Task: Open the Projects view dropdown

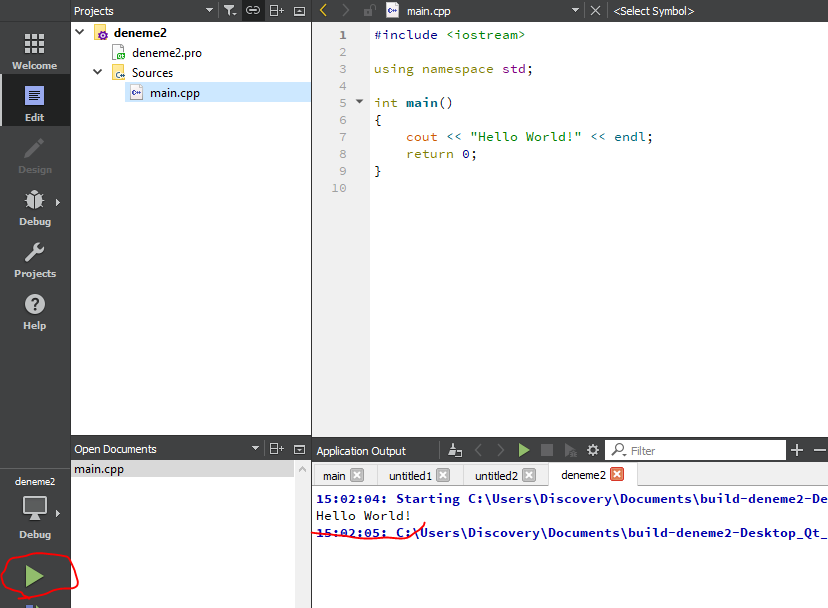Action: 209,11
